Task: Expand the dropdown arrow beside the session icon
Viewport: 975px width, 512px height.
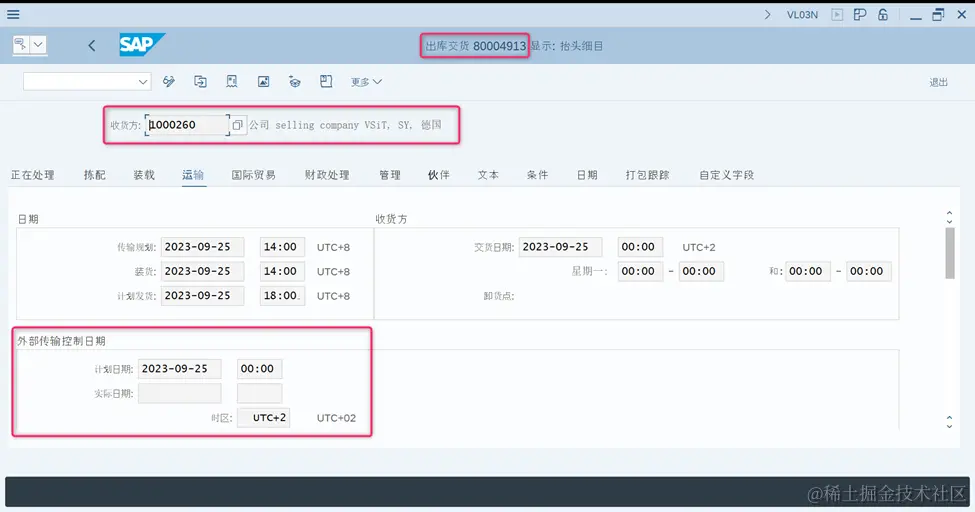Action: pyautogui.click(x=38, y=44)
